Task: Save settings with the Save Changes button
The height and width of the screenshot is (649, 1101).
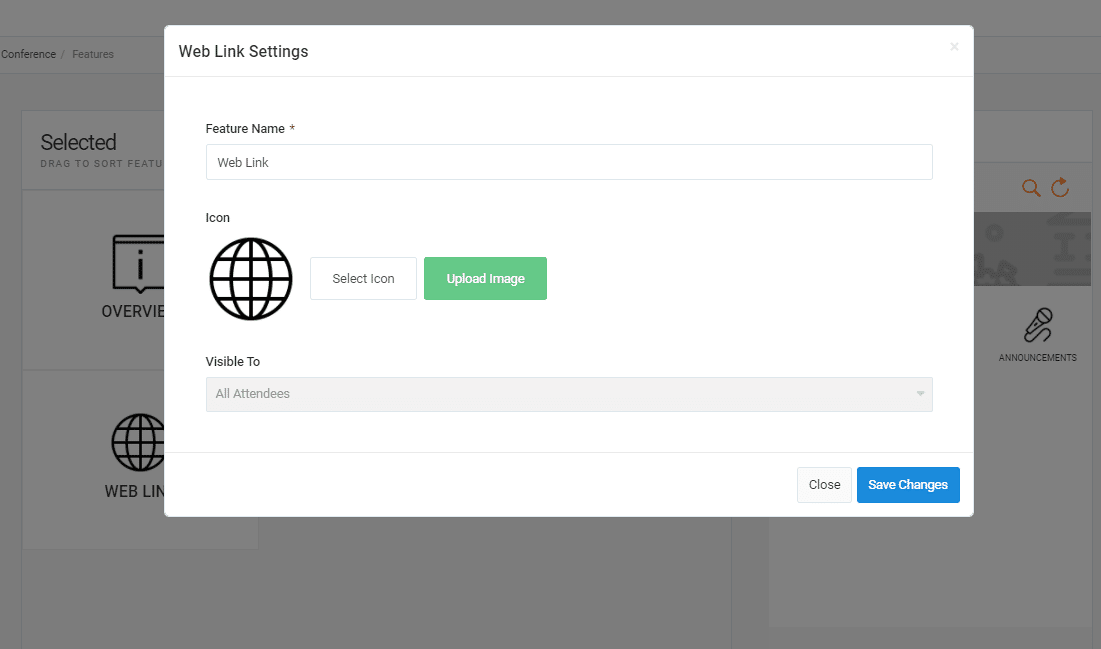Action: (907, 485)
